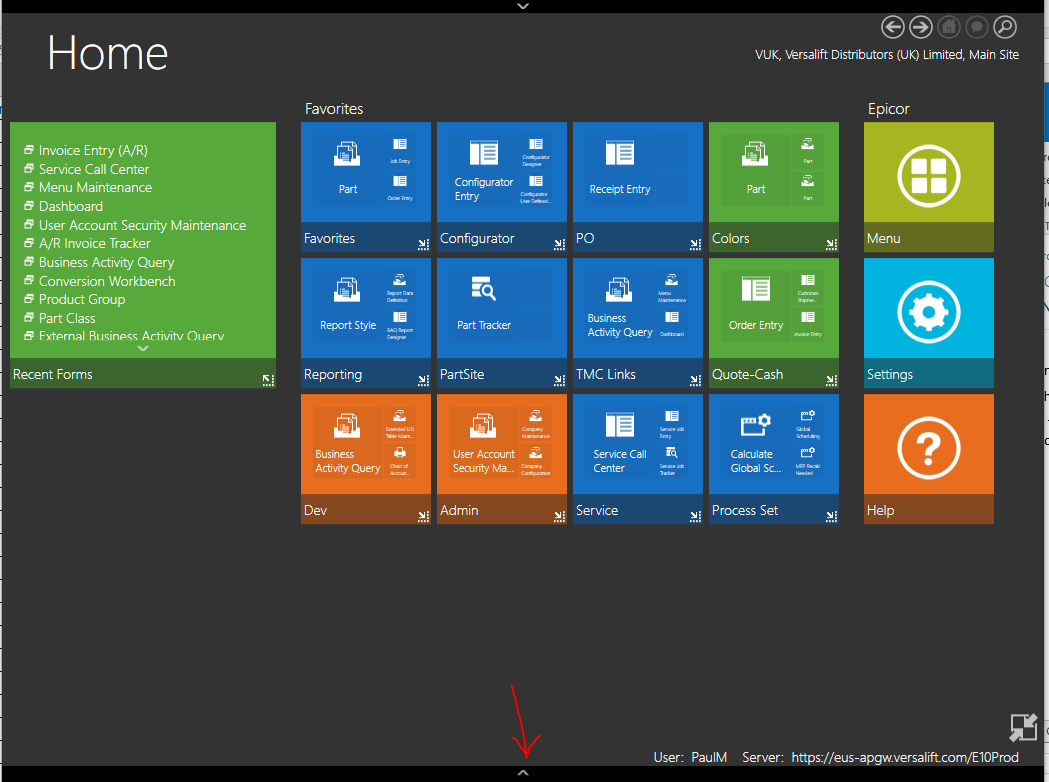1049x782 pixels.
Task: Open Global Scheduling small icon
Action: (808, 423)
